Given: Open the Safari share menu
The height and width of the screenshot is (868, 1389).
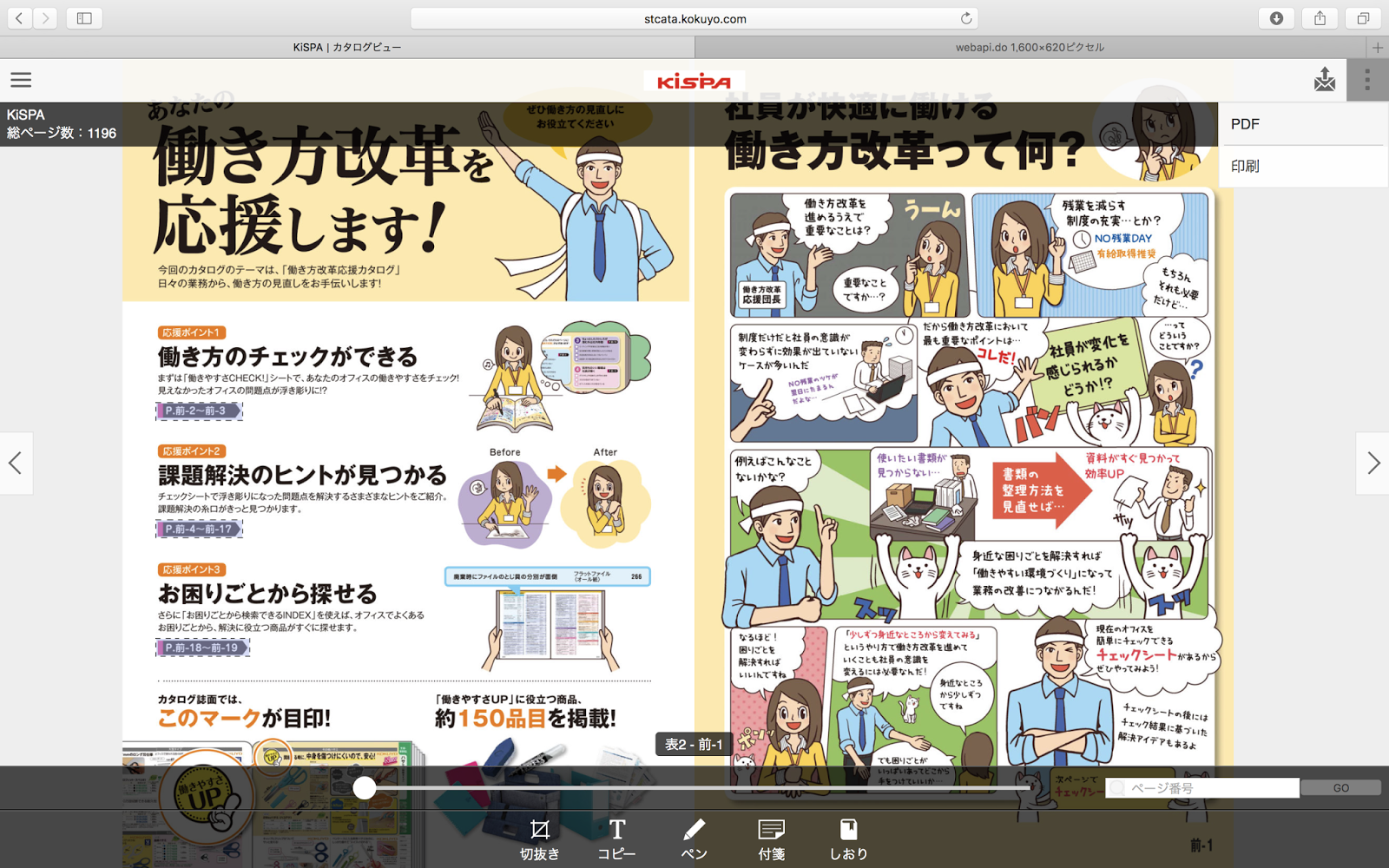Looking at the screenshot, I should coord(1320,18).
